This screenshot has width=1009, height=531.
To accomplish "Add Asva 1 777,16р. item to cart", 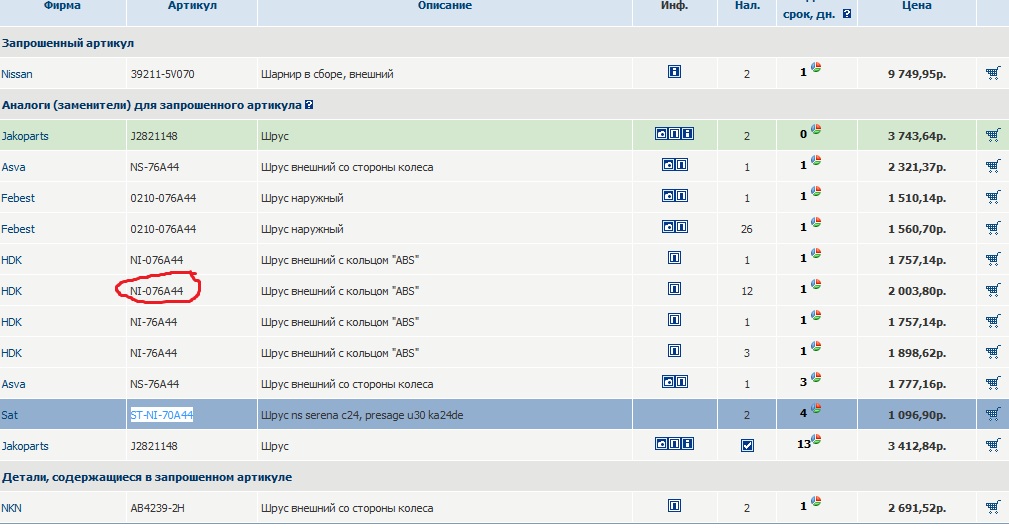I will pos(993,383).
